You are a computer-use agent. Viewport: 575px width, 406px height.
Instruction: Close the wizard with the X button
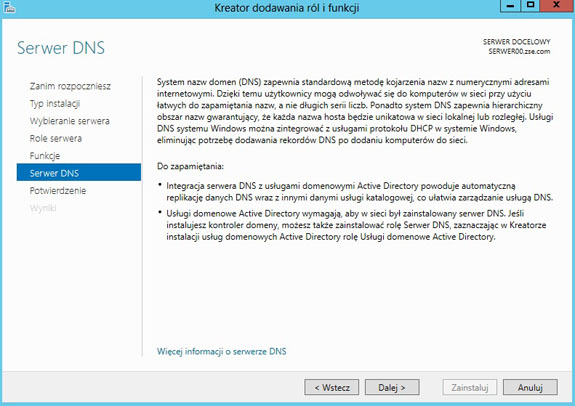point(557,5)
